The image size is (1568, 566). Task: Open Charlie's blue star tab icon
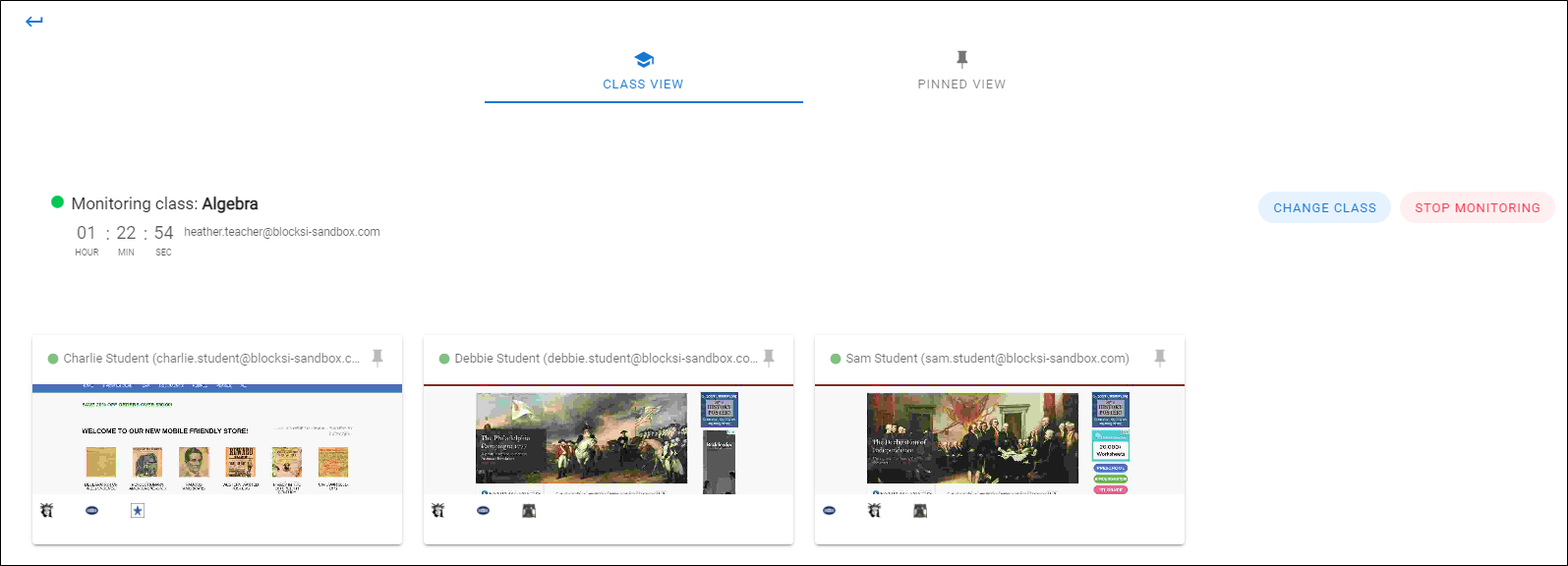coord(138,510)
